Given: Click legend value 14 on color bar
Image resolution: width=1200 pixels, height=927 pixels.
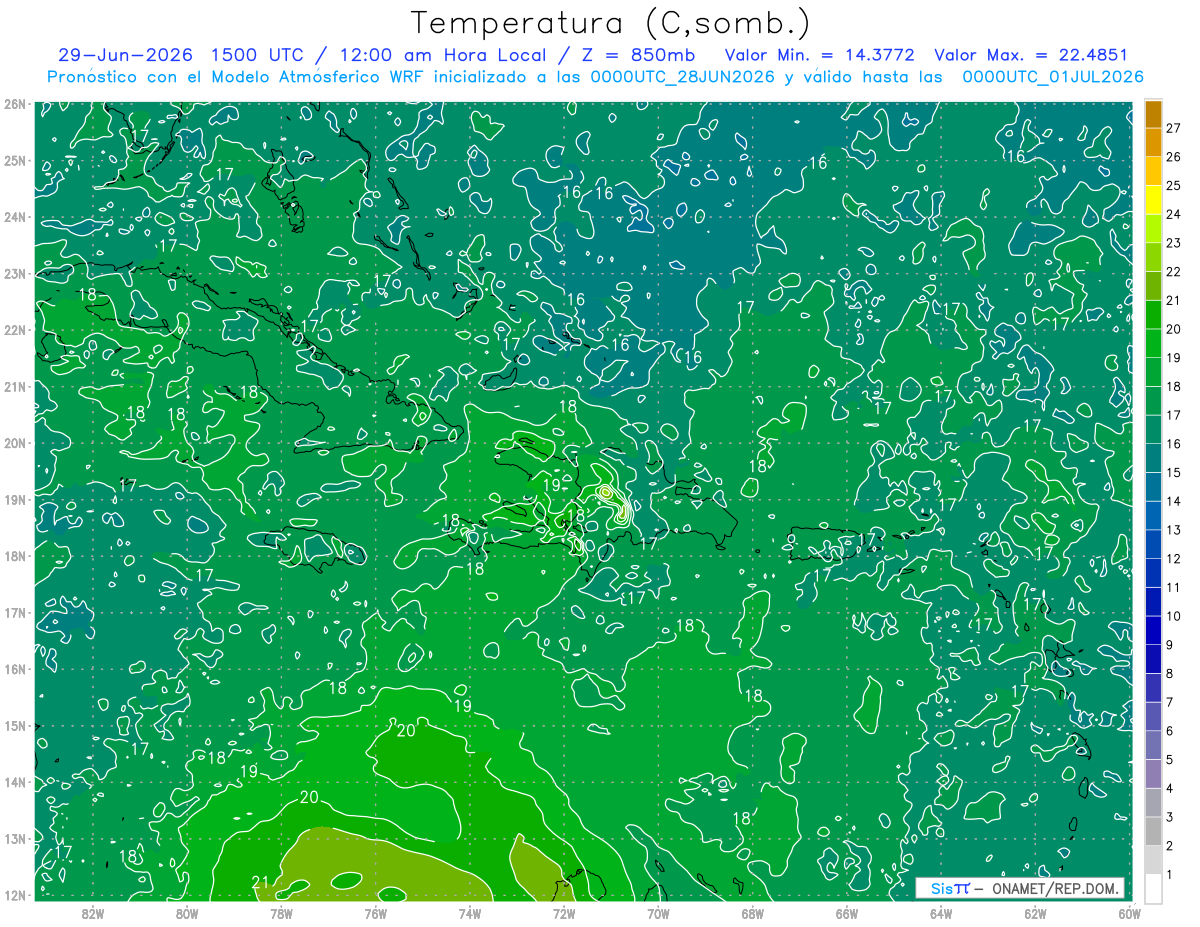Looking at the screenshot, I should 1173,501.
